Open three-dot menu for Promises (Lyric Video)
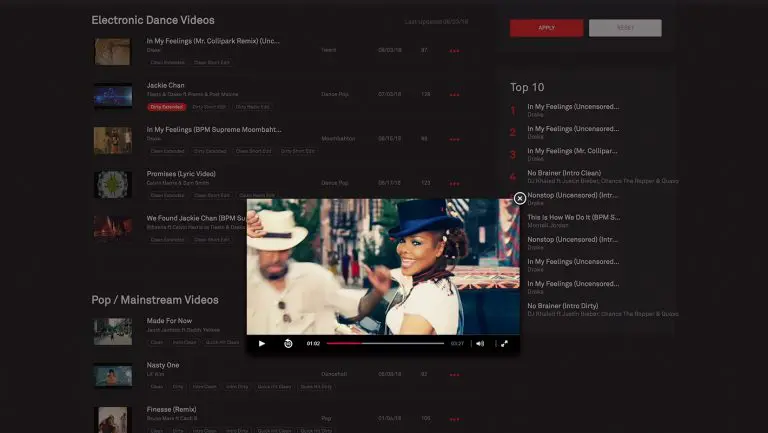Screen dimensions: 768x433 coord(454,184)
